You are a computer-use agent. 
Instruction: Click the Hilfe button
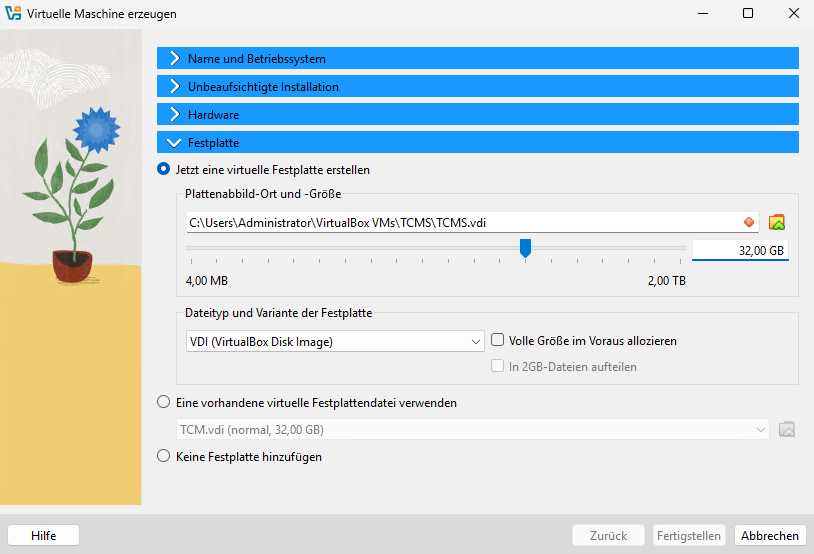point(43,535)
